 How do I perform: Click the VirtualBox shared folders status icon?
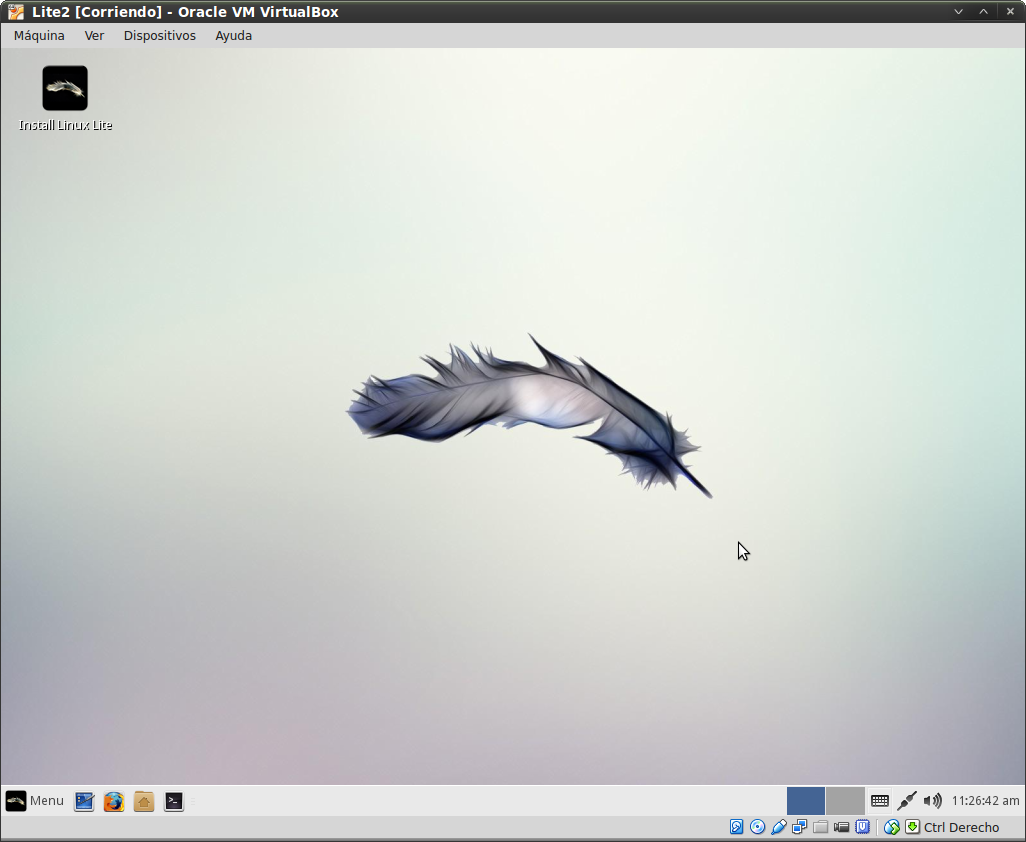[821, 827]
